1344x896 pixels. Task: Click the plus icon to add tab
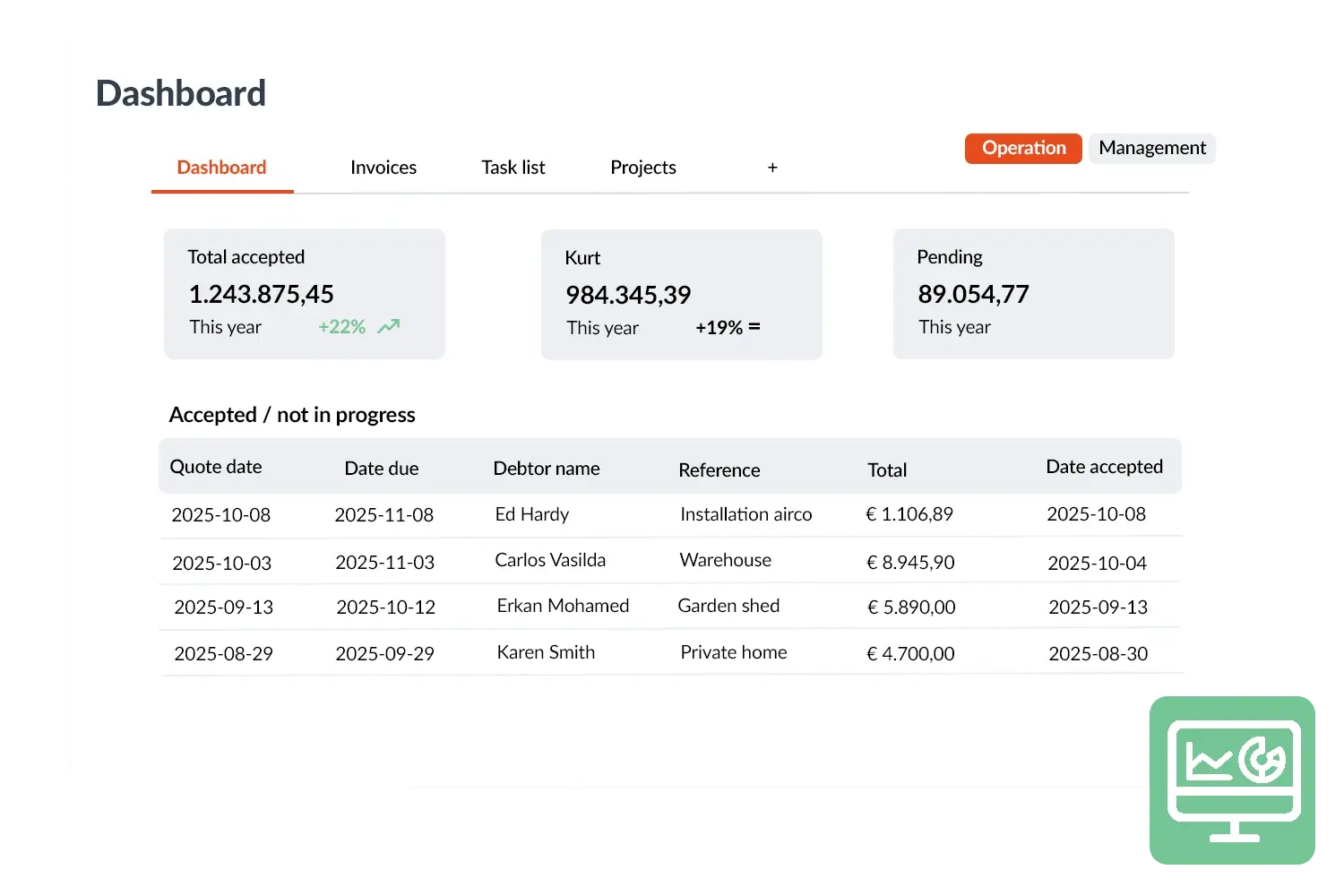click(x=772, y=168)
